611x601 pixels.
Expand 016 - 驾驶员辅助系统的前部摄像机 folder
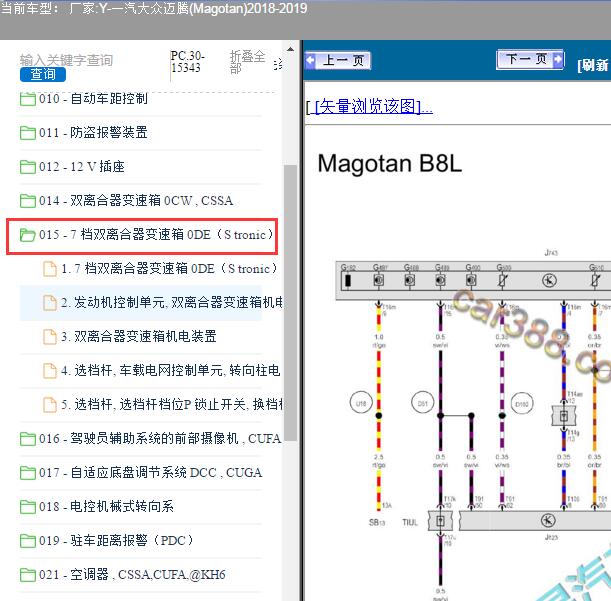click(160, 438)
